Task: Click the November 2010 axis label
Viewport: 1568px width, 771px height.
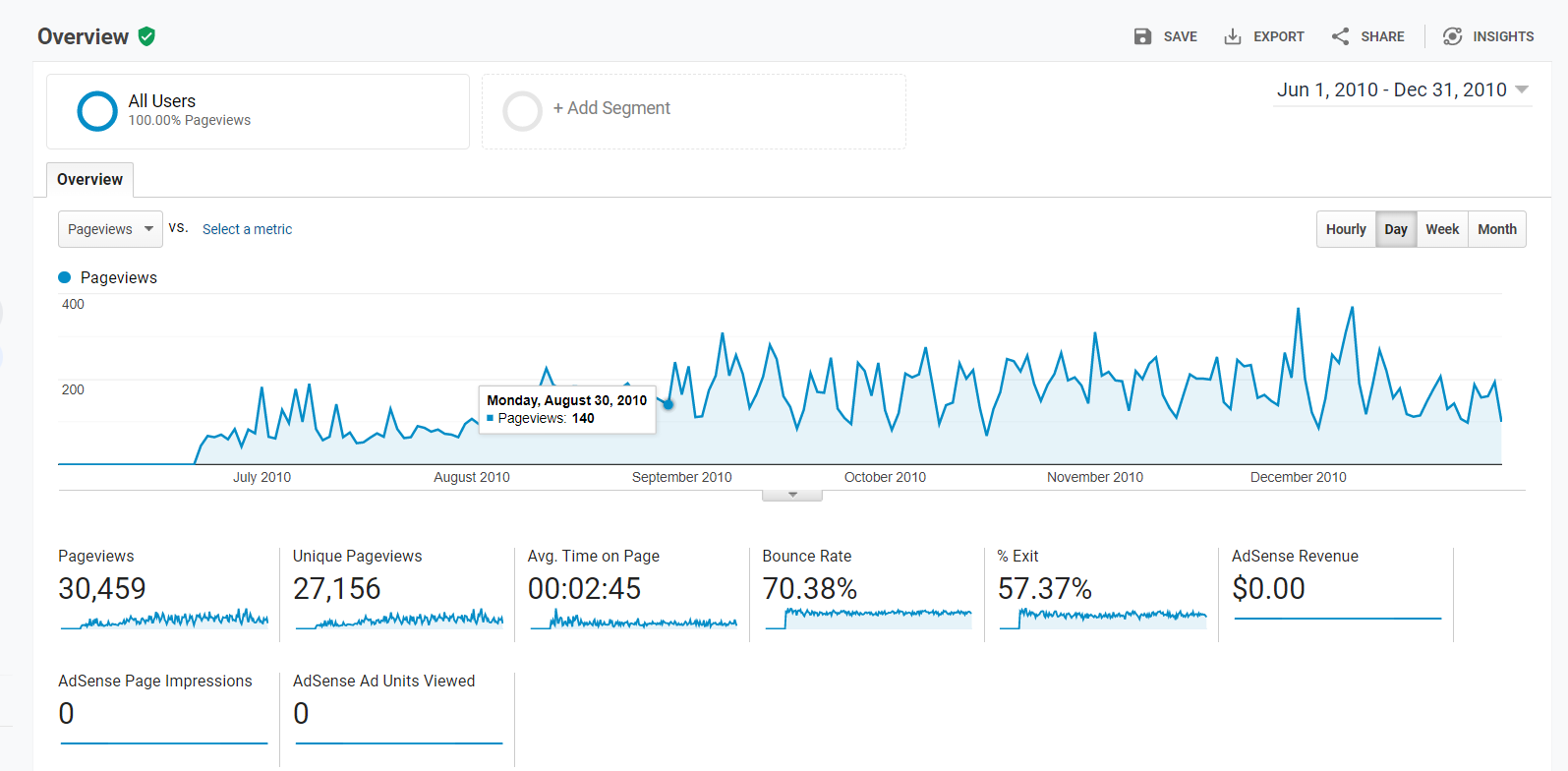Action: click(x=1095, y=477)
